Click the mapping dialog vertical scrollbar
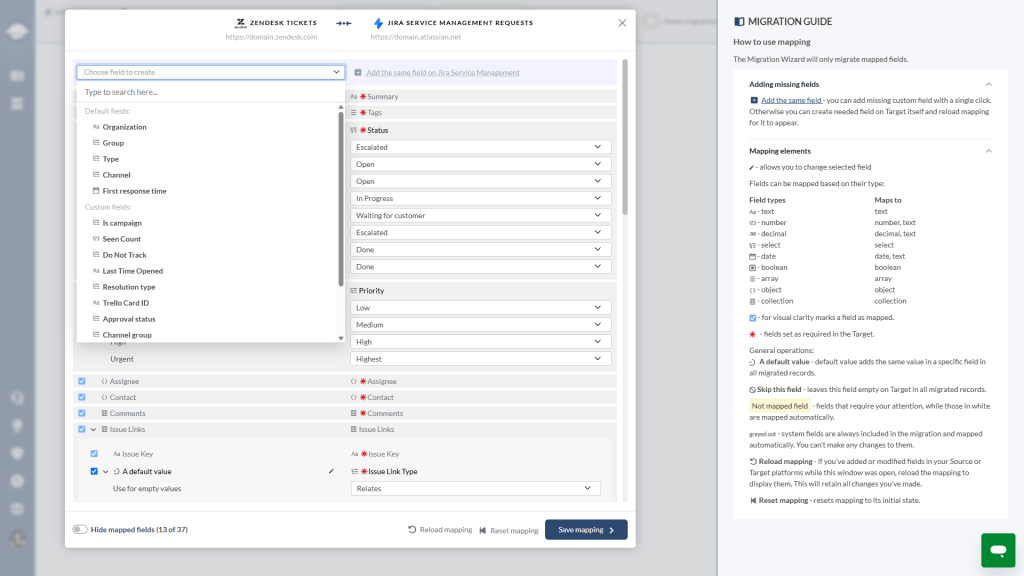1024x576 pixels. (625, 137)
